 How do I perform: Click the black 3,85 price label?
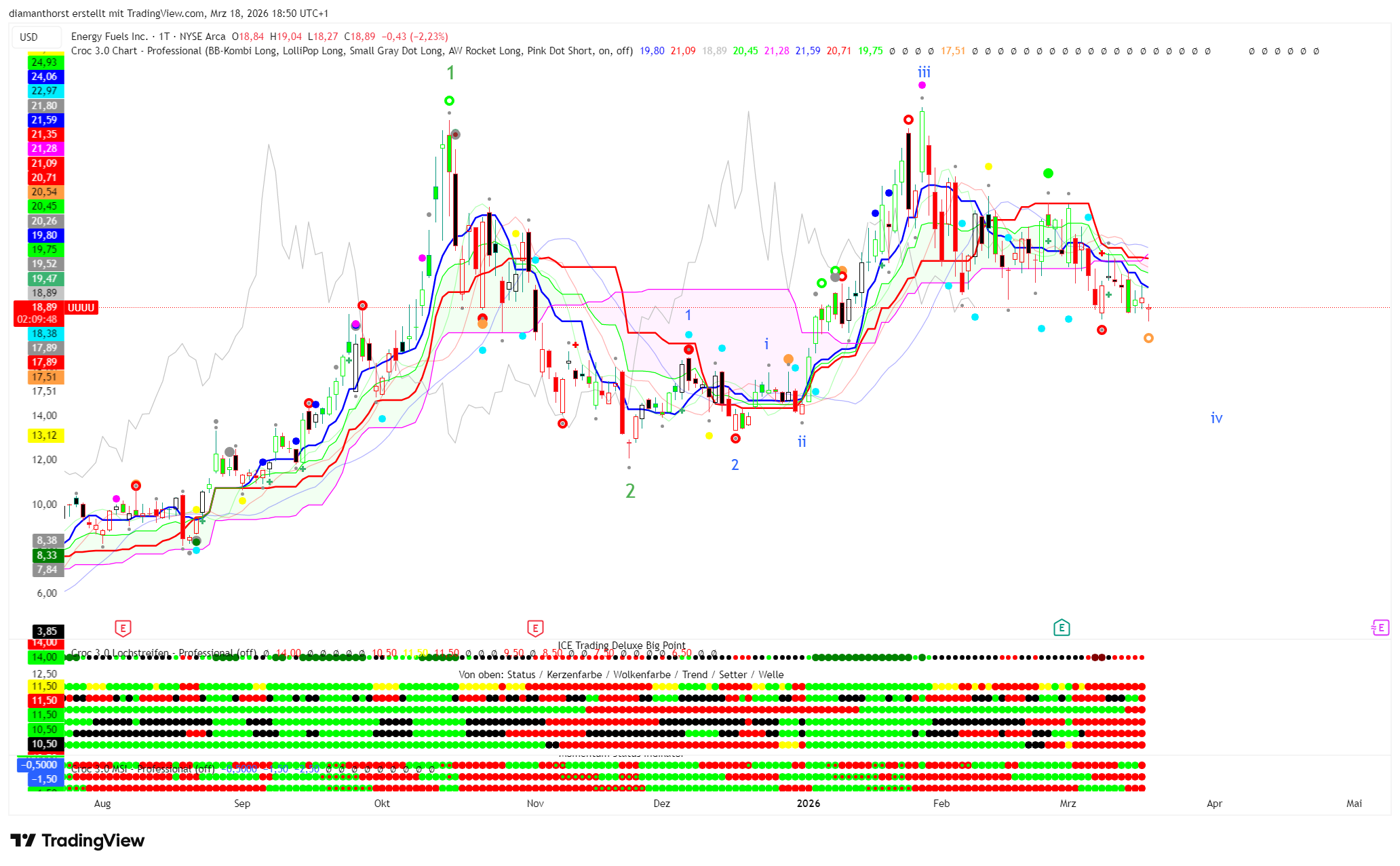47,631
